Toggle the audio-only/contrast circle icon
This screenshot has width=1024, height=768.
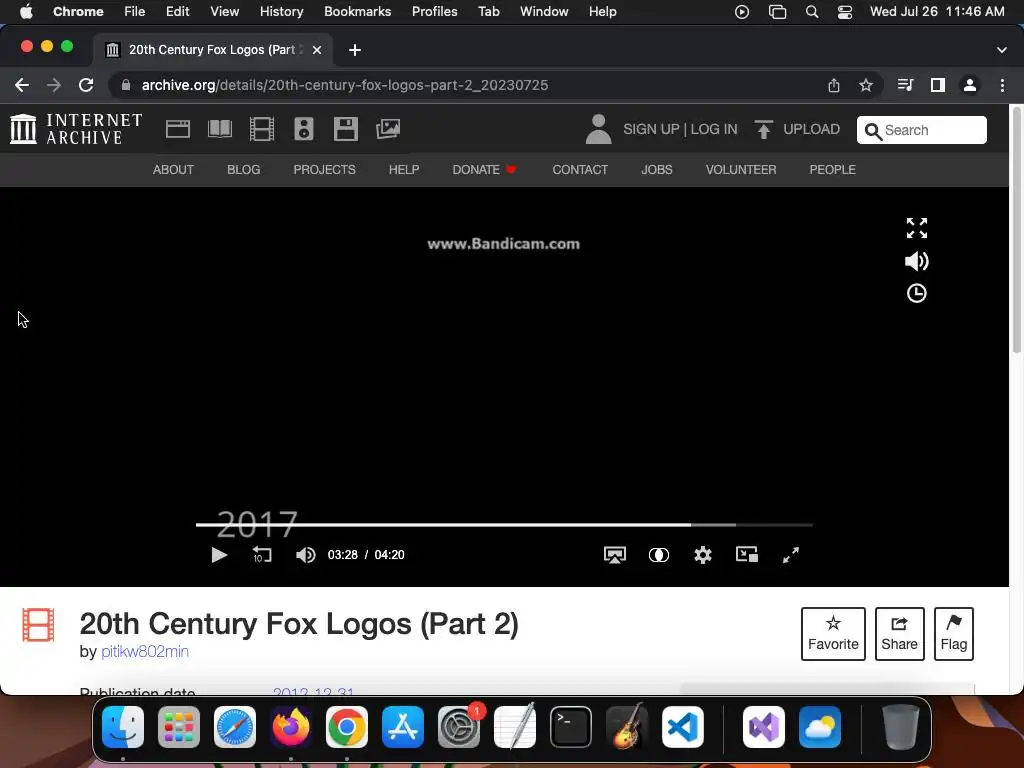point(659,555)
